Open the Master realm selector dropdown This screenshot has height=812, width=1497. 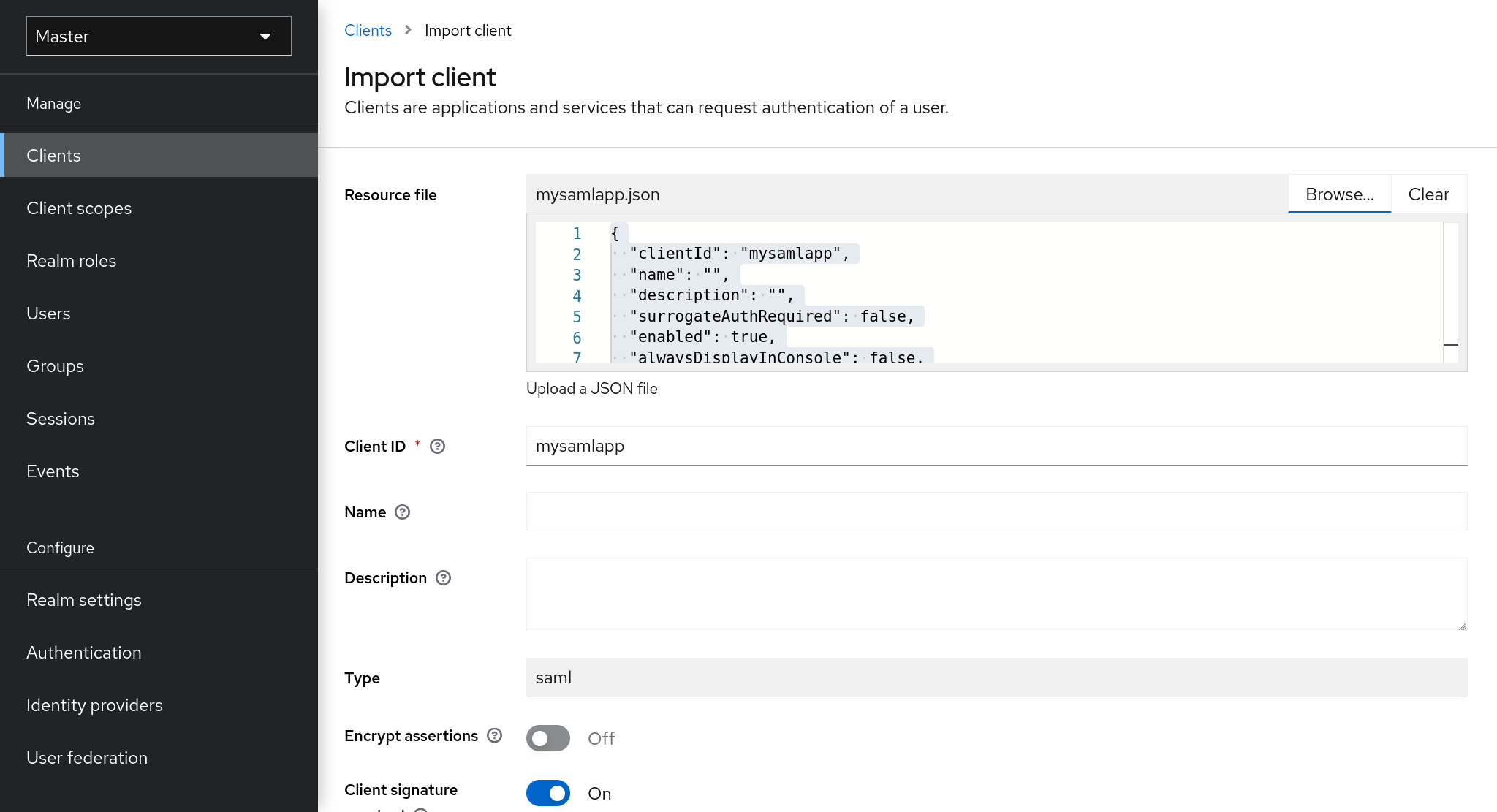click(x=158, y=36)
